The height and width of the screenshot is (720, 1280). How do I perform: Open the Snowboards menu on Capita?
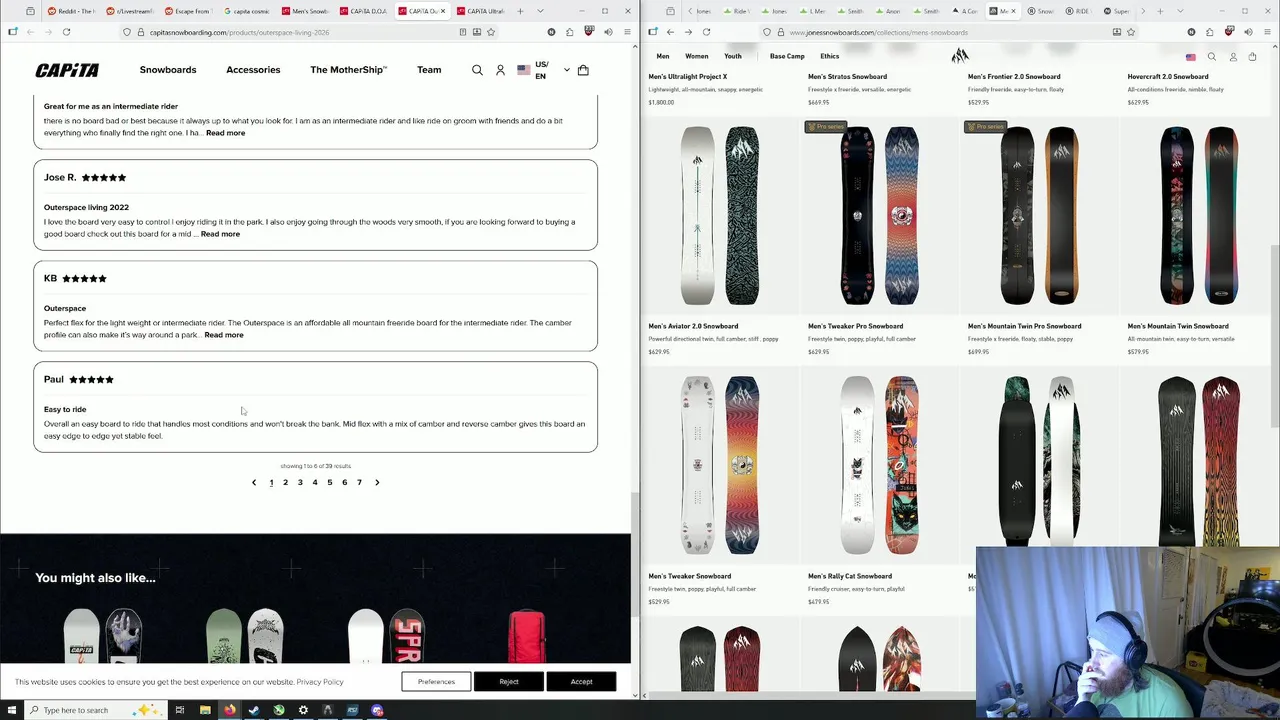tap(168, 70)
